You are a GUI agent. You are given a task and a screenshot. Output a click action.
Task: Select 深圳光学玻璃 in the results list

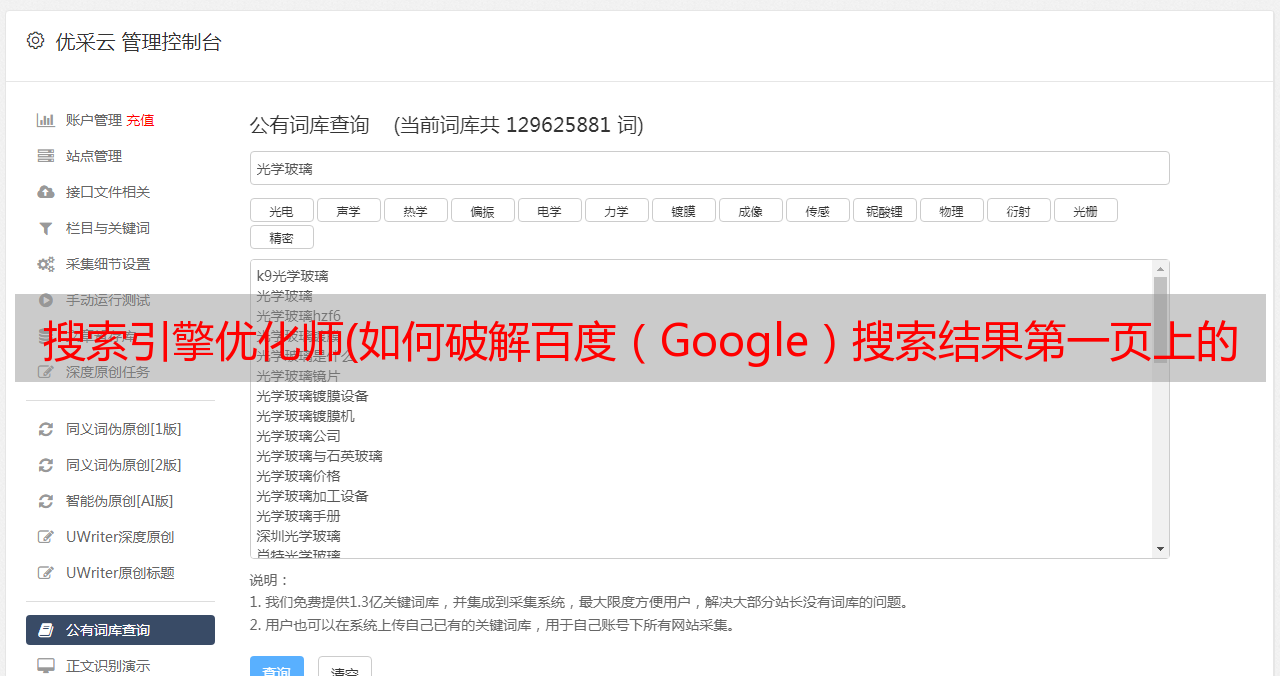pos(298,536)
